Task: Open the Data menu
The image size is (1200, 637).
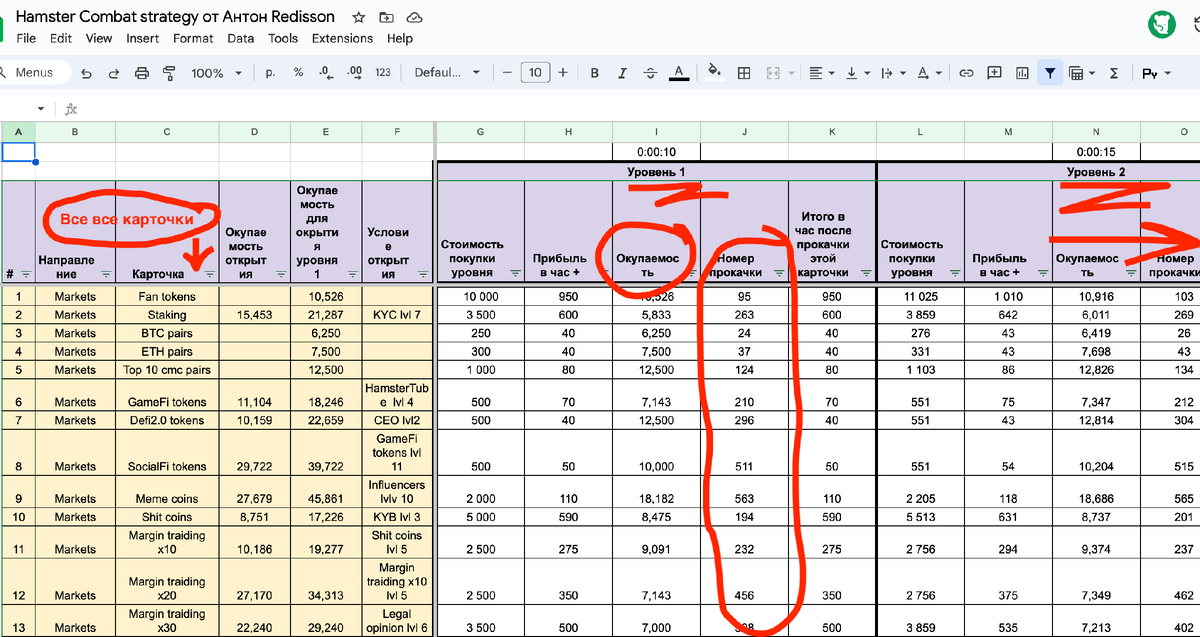Action: tap(241, 38)
